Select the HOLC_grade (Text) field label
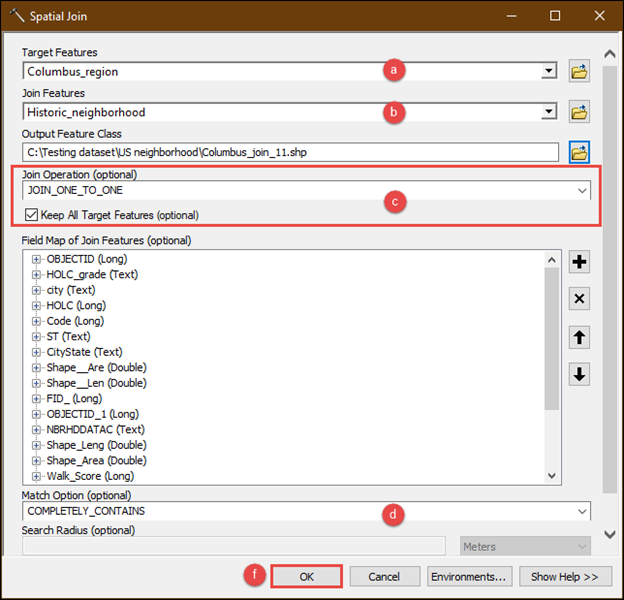The width and height of the screenshot is (624, 600). (x=92, y=275)
